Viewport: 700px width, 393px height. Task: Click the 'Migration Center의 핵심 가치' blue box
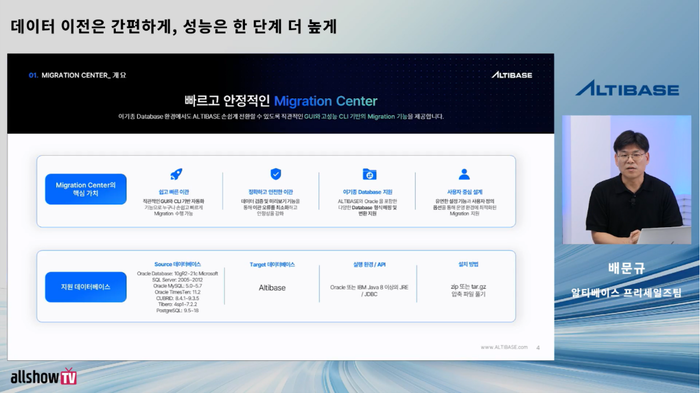(86, 189)
